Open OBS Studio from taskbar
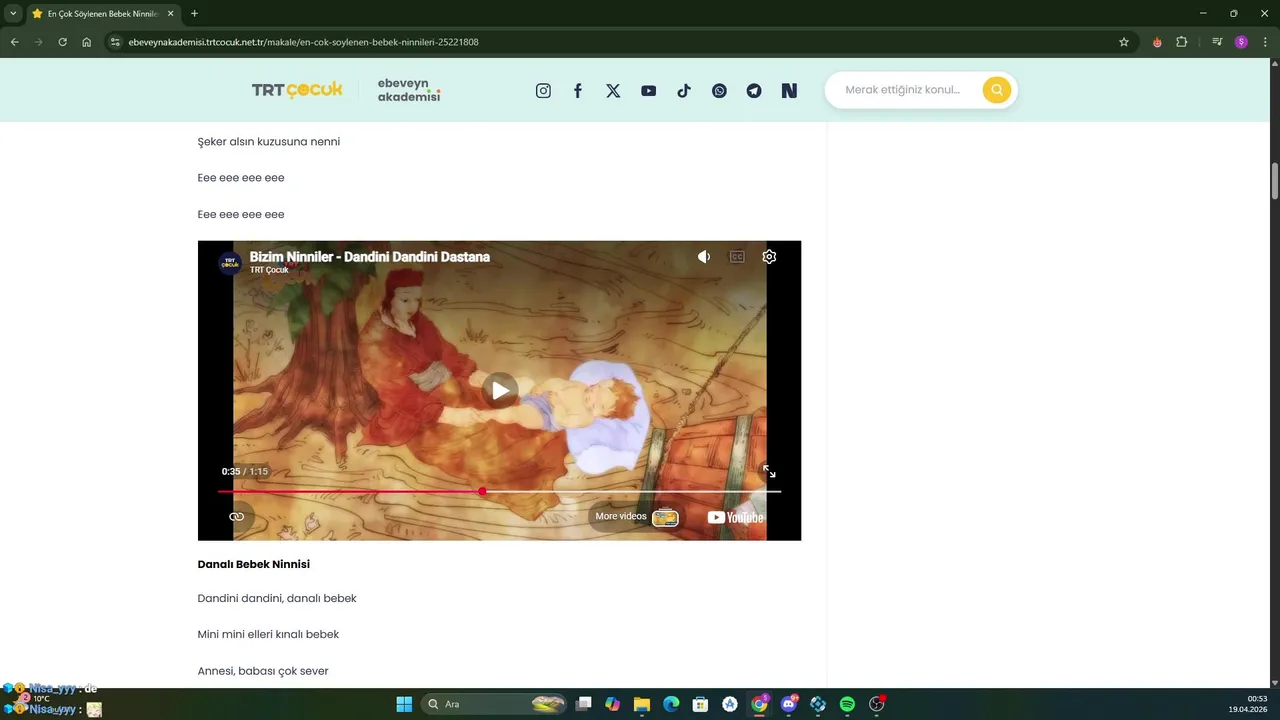Screen dimensions: 1280x720 coord(877,704)
